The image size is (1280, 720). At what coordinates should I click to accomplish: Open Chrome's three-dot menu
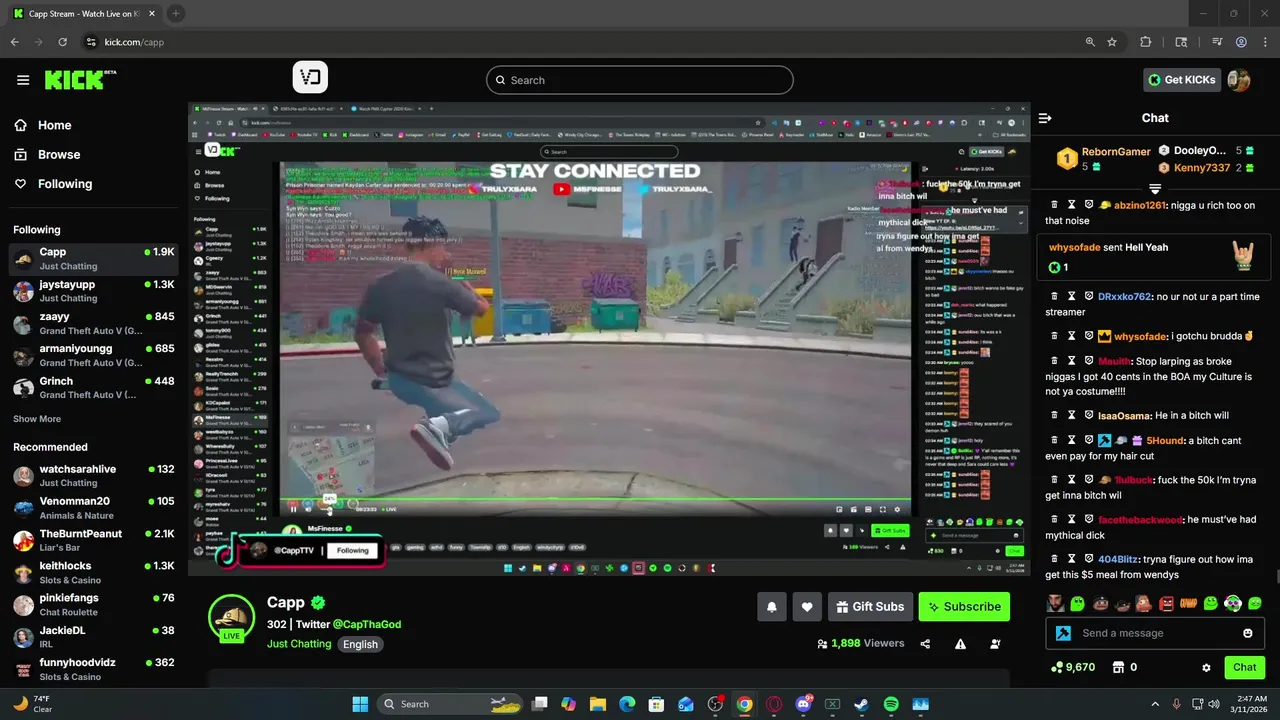pyautogui.click(x=1264, y=42)
